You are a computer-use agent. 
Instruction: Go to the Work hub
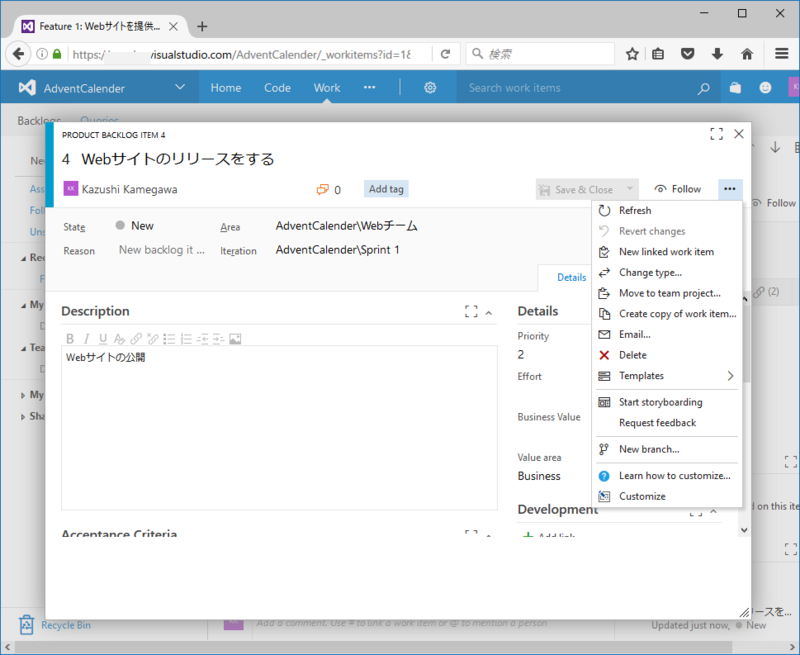[327, 88]
